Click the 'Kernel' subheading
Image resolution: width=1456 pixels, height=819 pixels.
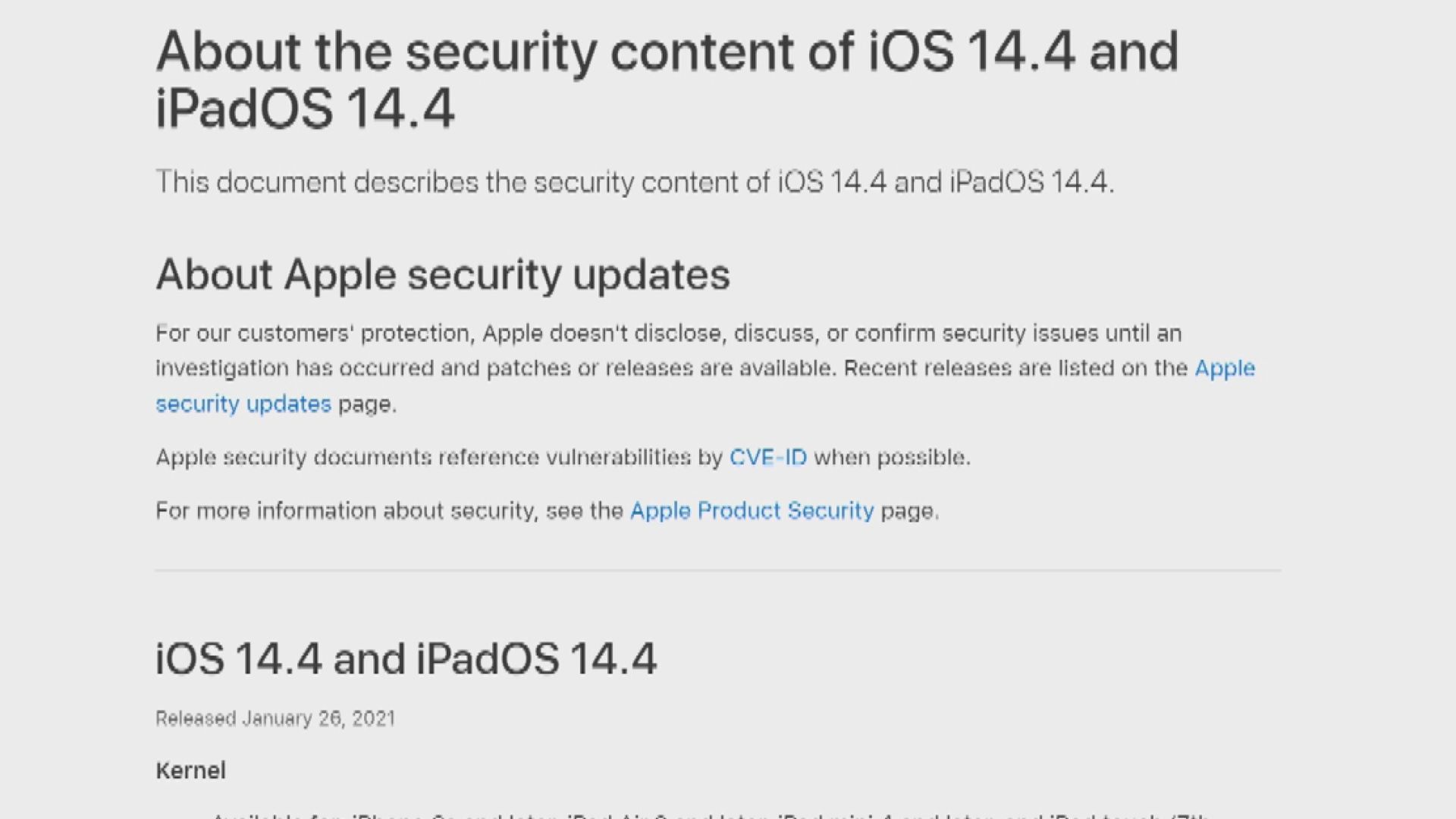(x=190, y=770)
